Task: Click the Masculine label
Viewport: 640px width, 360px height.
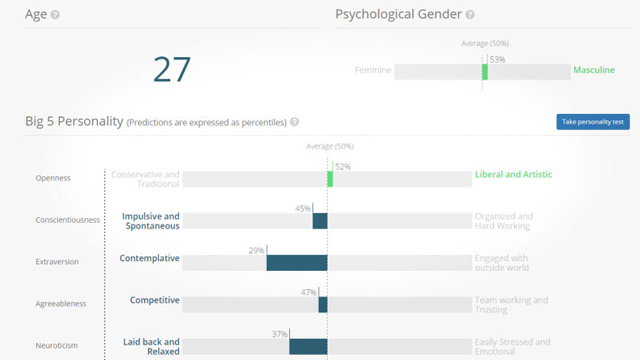Action: point(594,70)
